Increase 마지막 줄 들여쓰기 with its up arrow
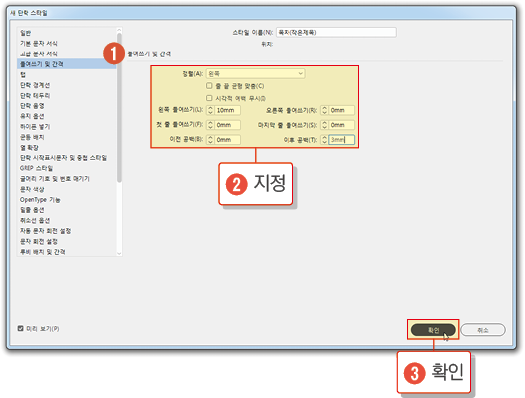This screenshot has width=525, height=398. [x=324, y=123]
